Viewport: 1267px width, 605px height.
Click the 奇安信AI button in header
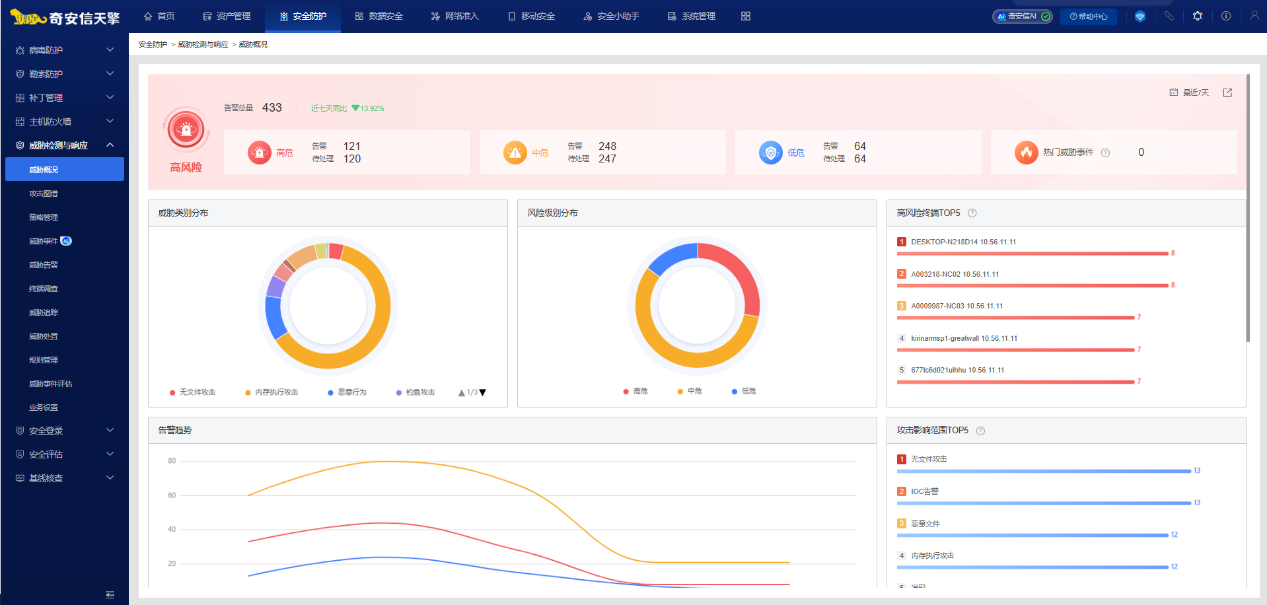pos(1021,16)
